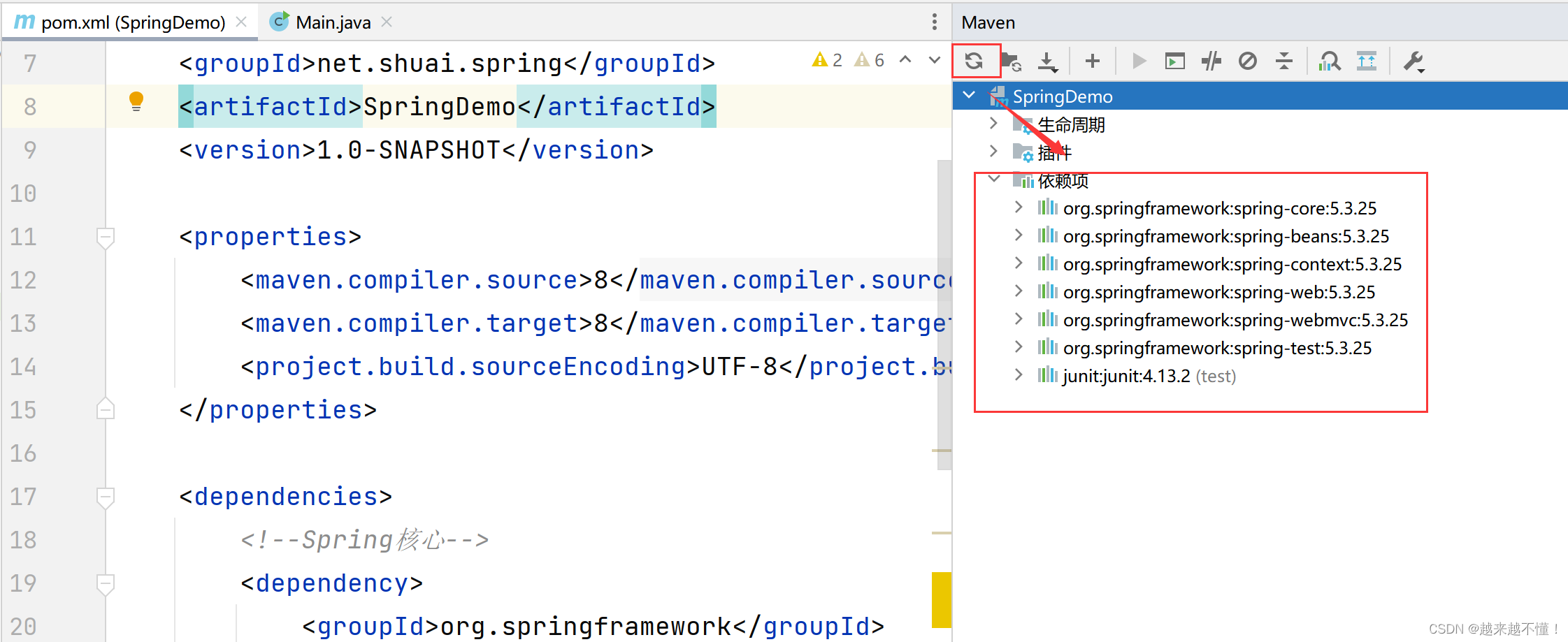Click the UTF-8 sourceEncoding value

pos(740,367)
